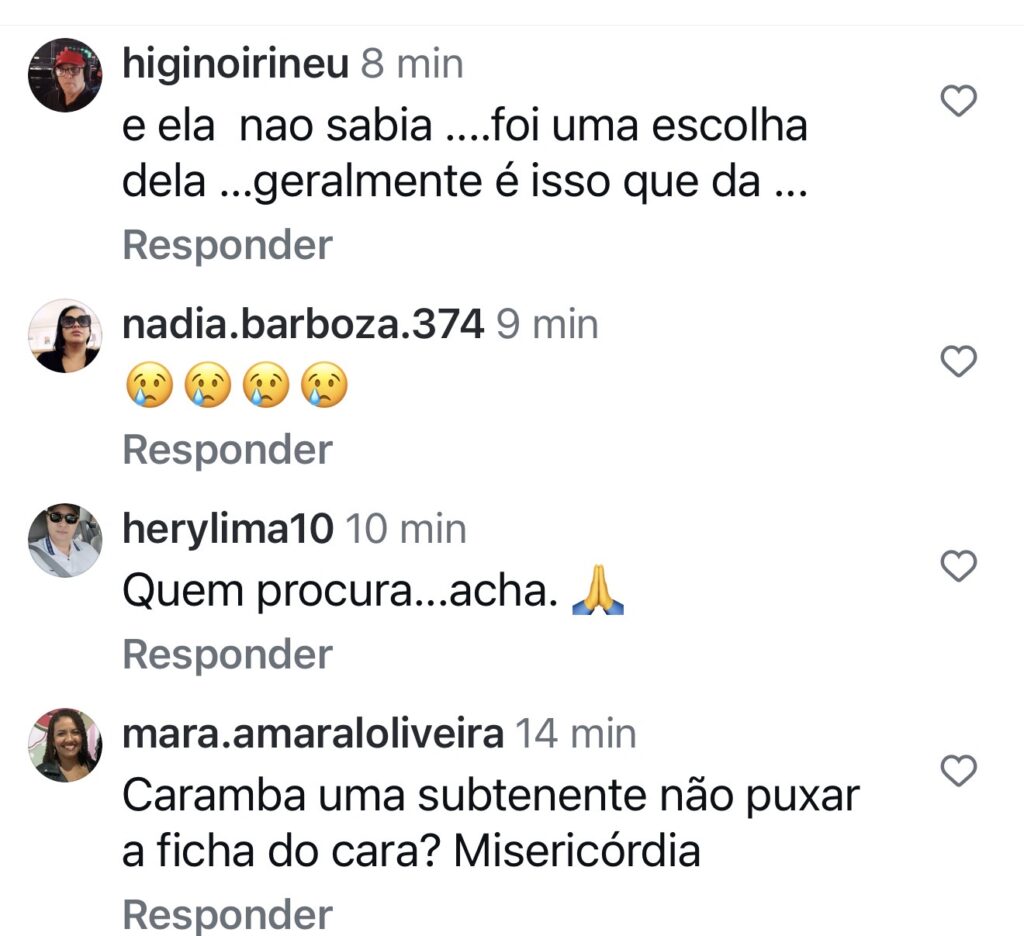Open nadia.barboza.374's profile picture

tap(64, 335)
